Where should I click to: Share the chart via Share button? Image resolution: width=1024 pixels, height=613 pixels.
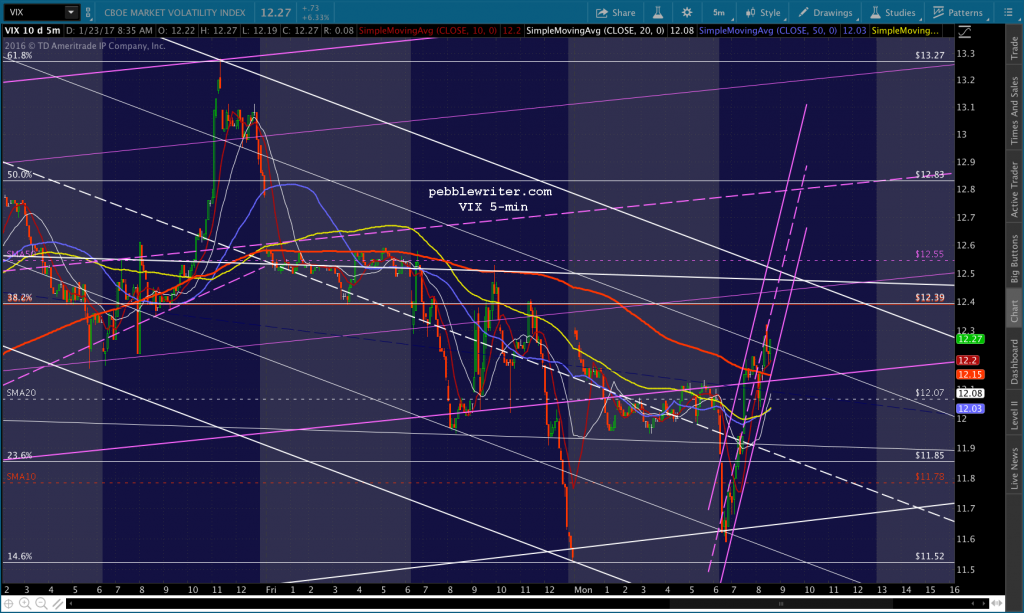tap(615, 12)
